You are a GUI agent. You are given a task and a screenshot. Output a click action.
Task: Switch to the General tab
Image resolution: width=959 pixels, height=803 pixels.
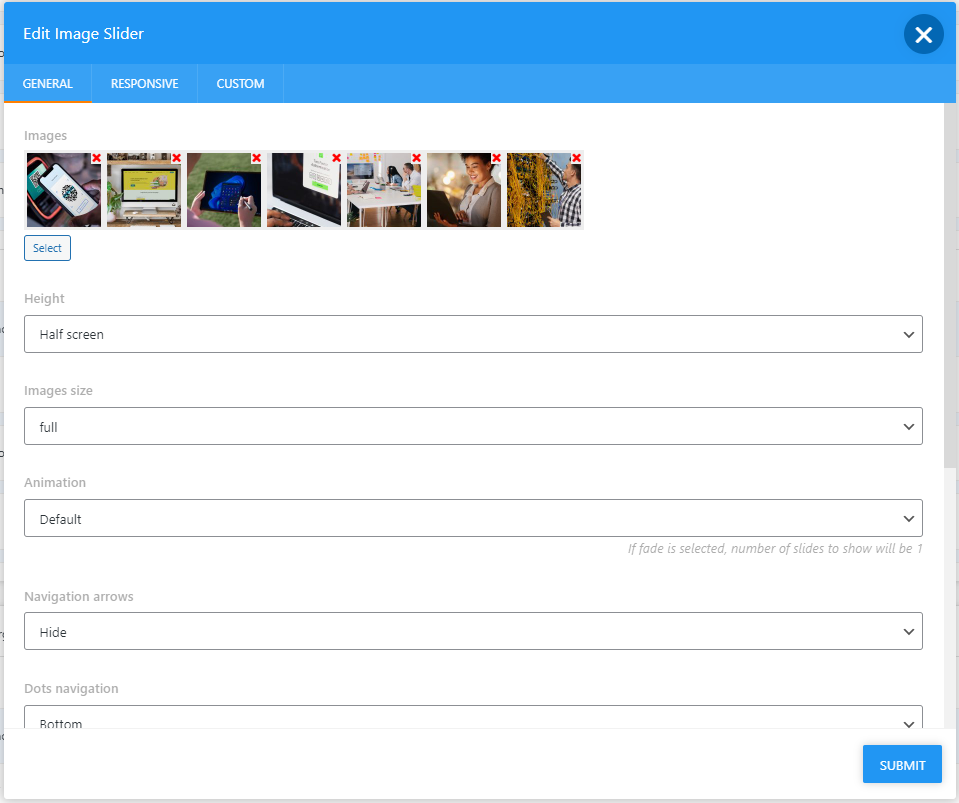pyautogui.click(x=48, y=84)
